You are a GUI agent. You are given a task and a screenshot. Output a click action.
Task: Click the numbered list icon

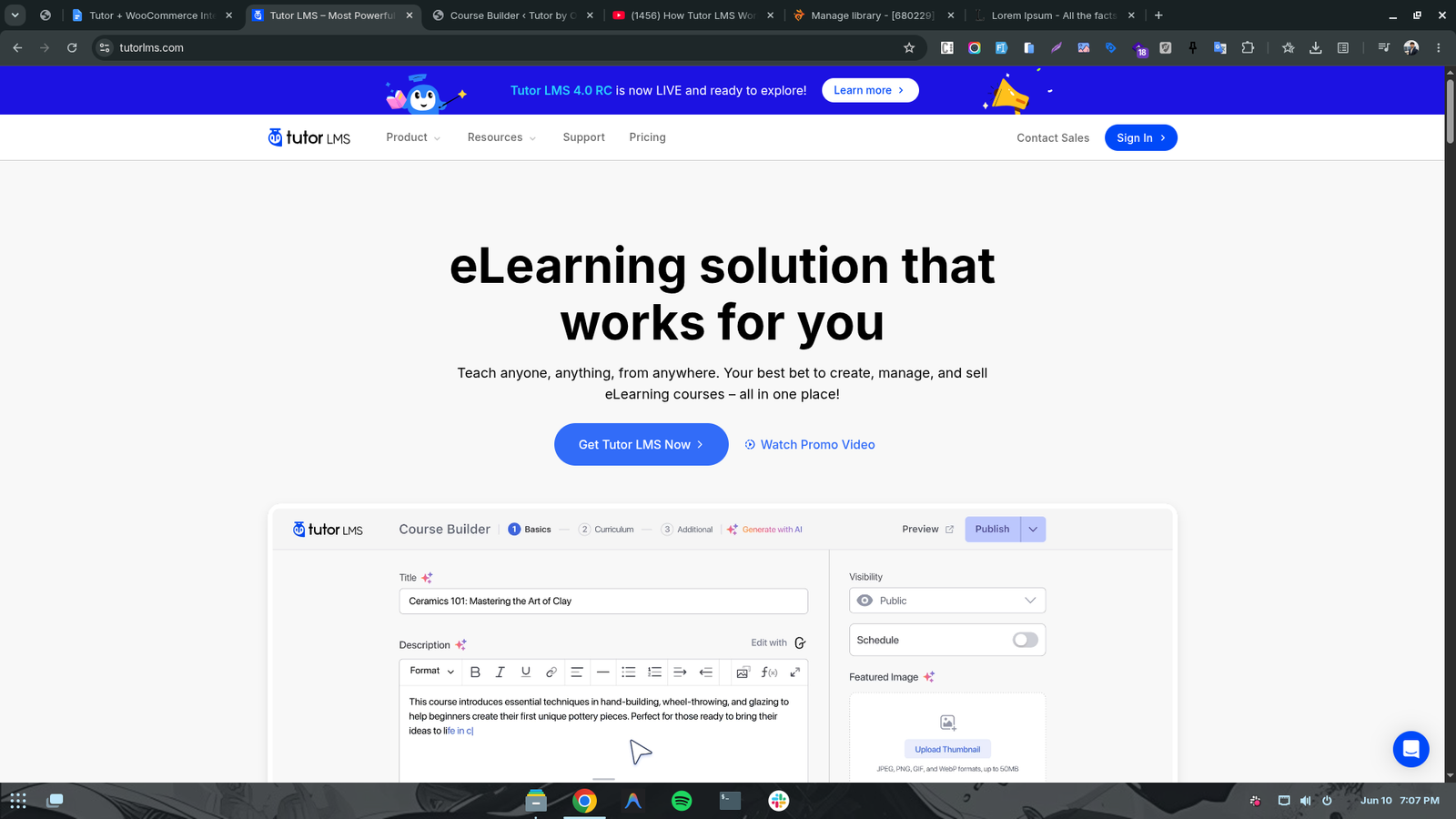tap(654, 672)
